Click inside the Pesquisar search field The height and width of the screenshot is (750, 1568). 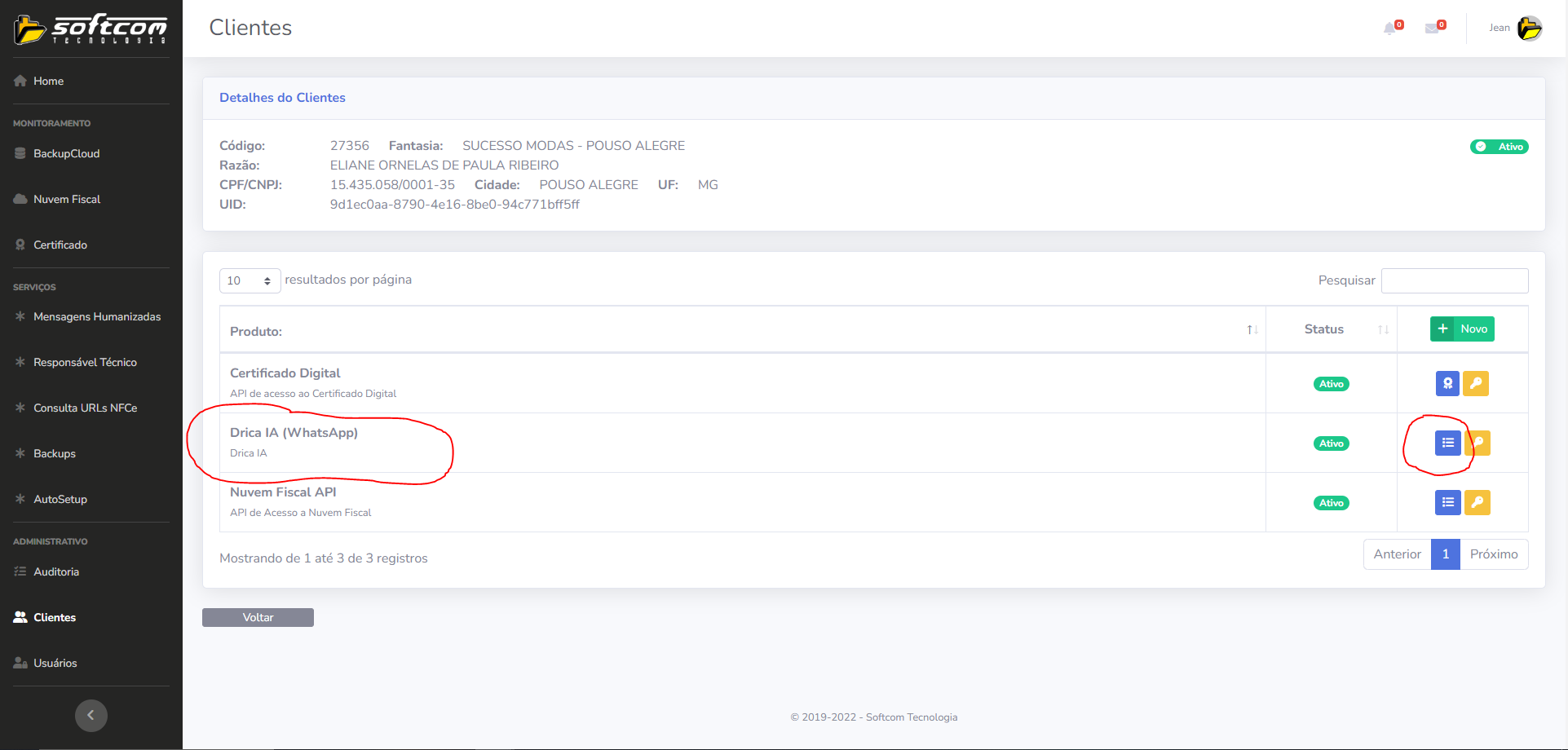[1454, 280]
